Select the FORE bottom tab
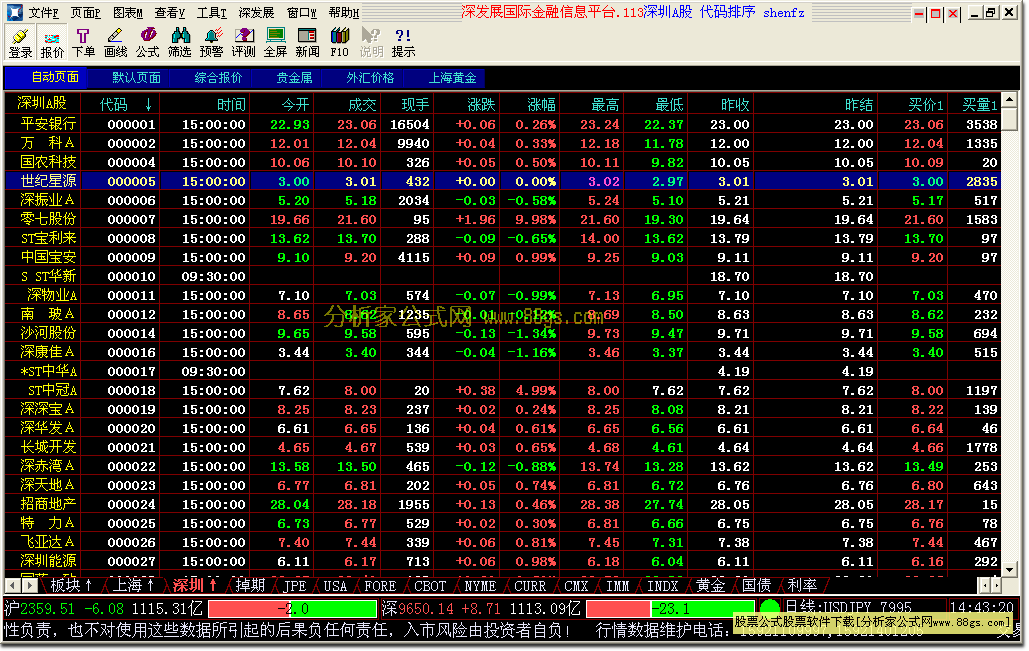 pos(380,585)
